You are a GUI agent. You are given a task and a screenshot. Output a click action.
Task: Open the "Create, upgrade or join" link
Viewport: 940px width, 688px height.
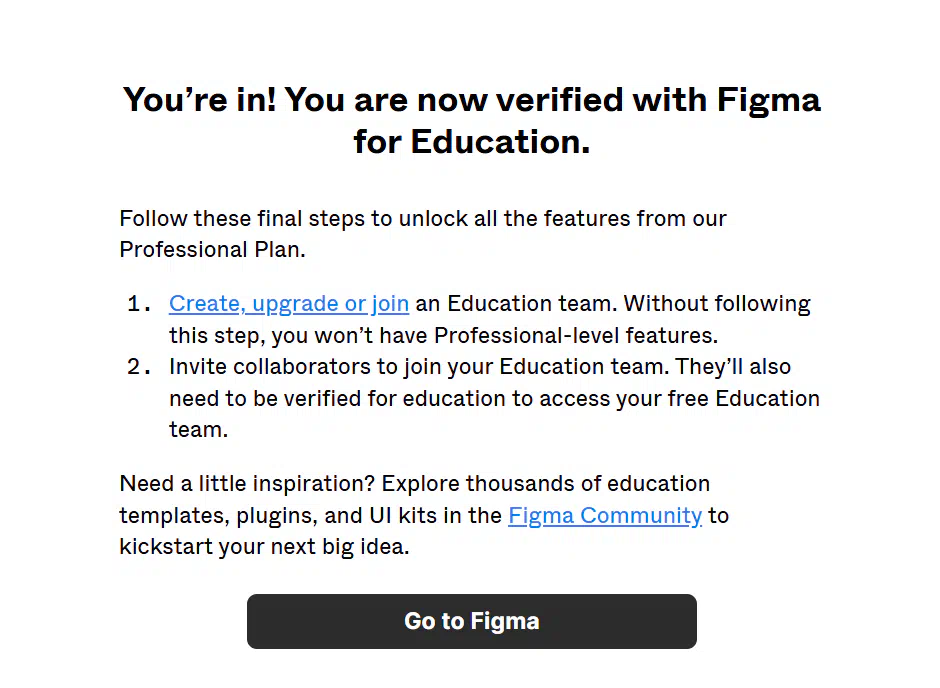pyautogui.click(x=289, y=304)
